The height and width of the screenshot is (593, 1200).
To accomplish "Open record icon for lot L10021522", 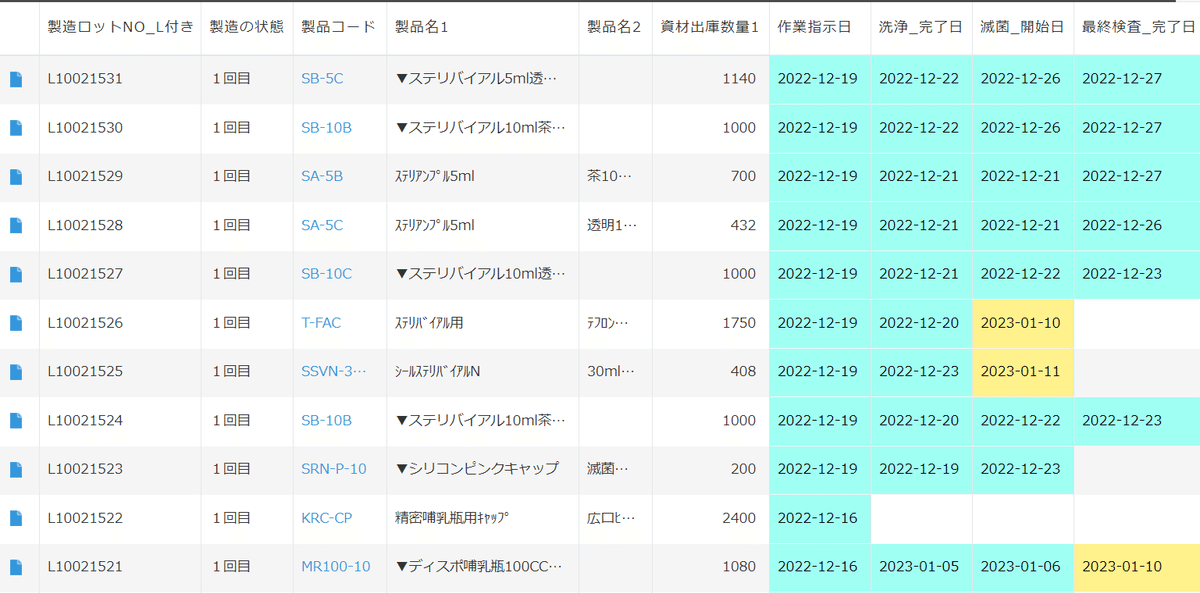I will pos(16,518).
